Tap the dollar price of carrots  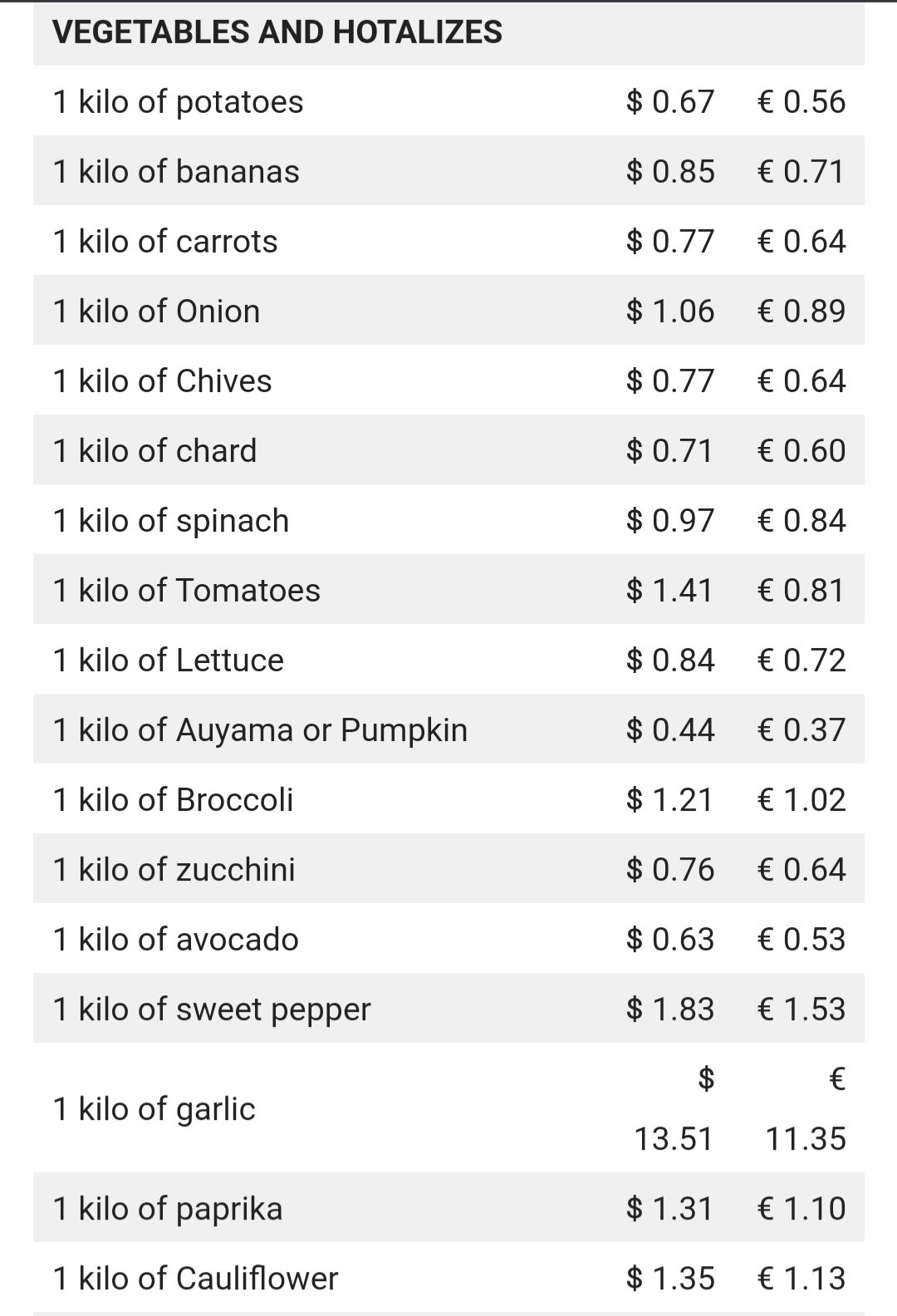tap(670, 241)
